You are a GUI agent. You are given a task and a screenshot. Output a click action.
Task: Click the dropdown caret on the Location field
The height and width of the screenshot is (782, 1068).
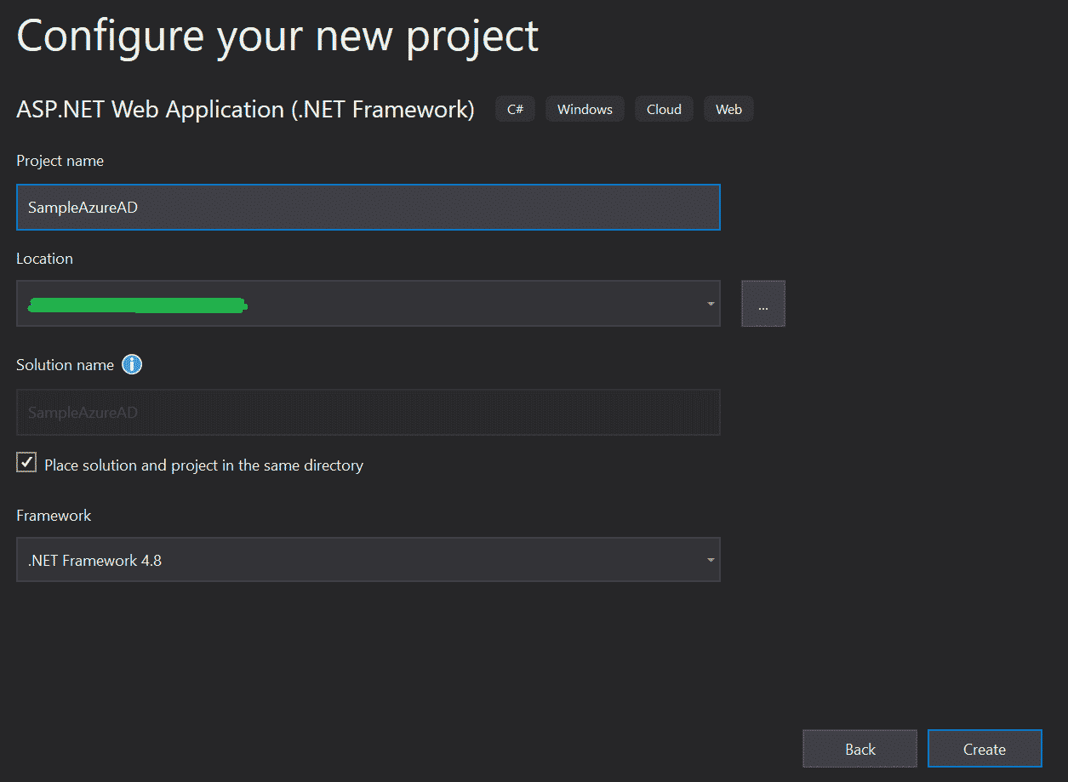(x=710, y=303)
